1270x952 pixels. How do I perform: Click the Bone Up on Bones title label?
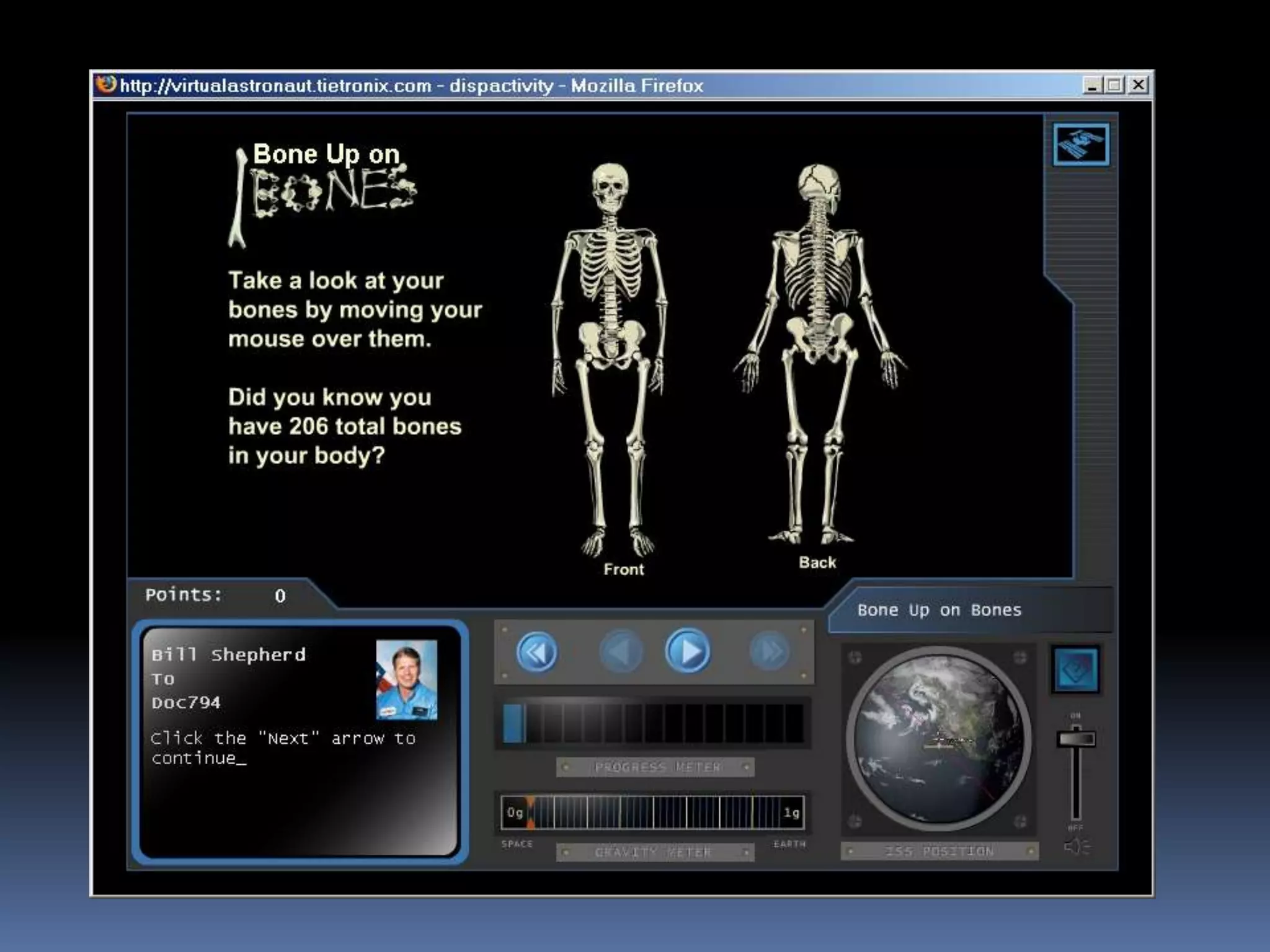(x=938, y=610)
